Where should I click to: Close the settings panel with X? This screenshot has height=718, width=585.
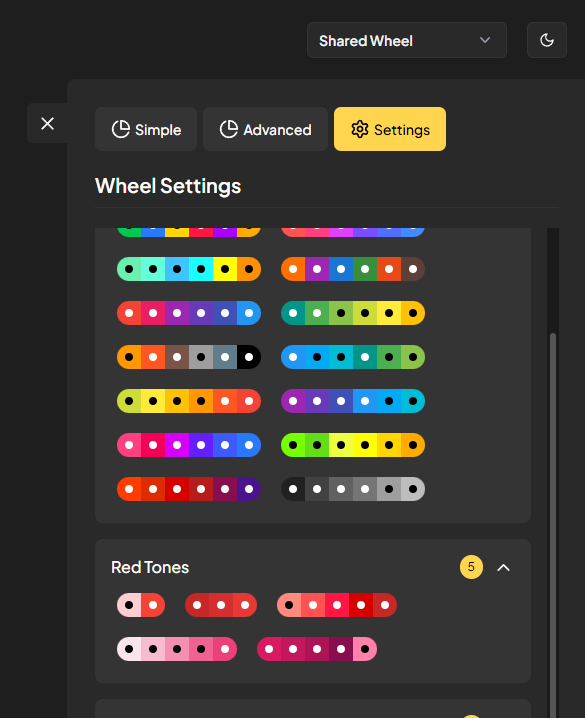click(48, 124)
